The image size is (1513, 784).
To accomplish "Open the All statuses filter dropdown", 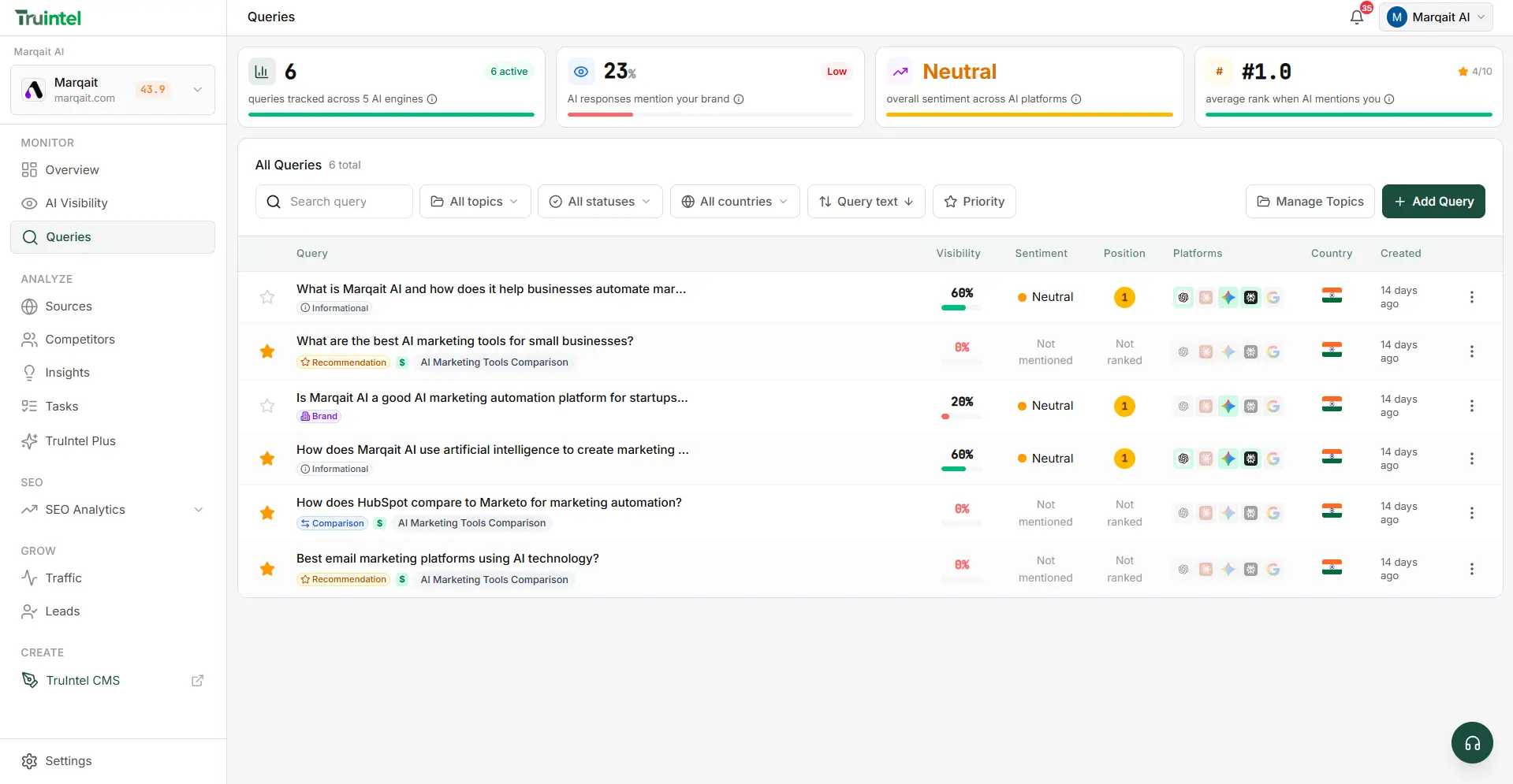I will tap(599, 202).
